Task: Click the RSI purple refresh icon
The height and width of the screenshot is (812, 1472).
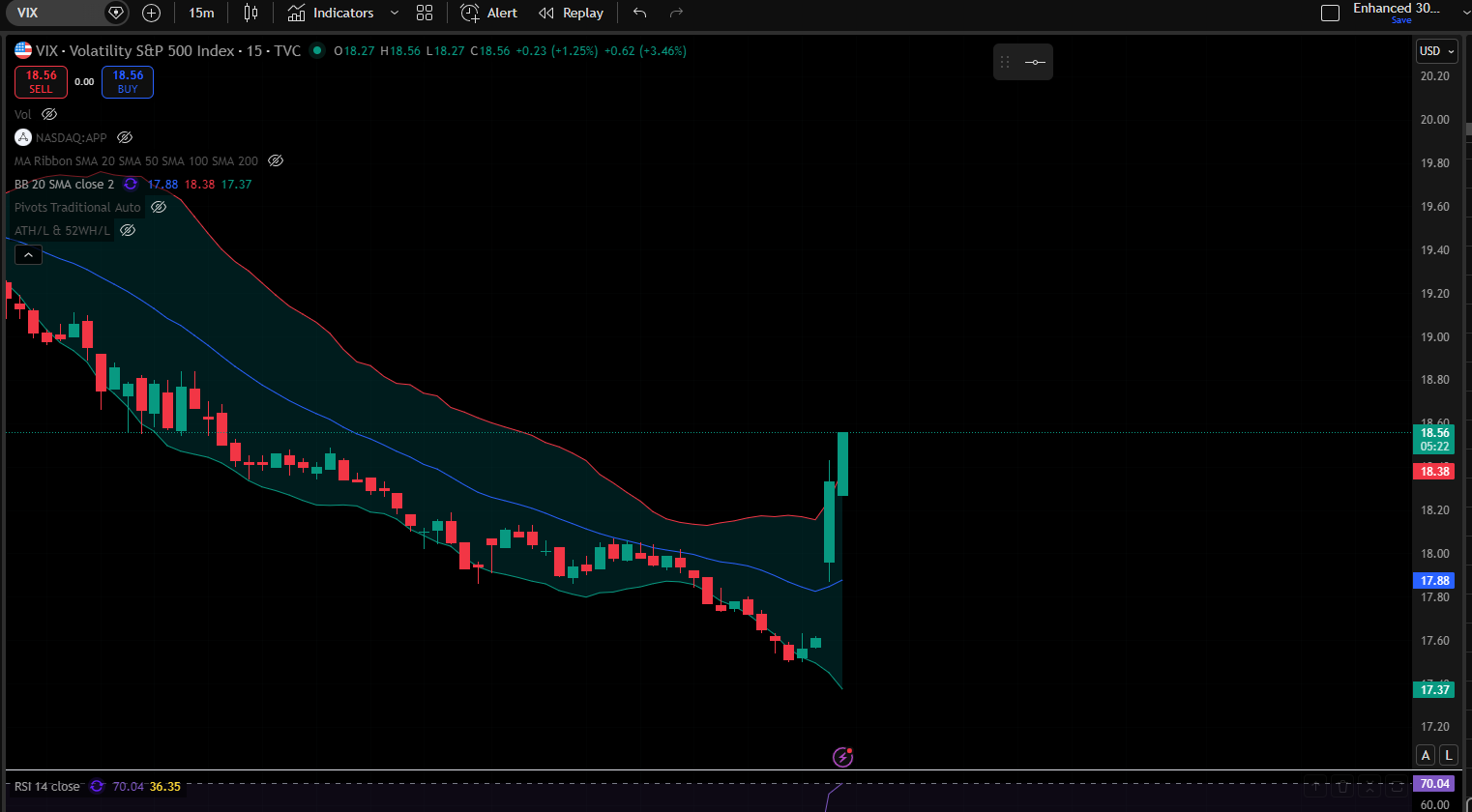Action: tap(97, 786)
